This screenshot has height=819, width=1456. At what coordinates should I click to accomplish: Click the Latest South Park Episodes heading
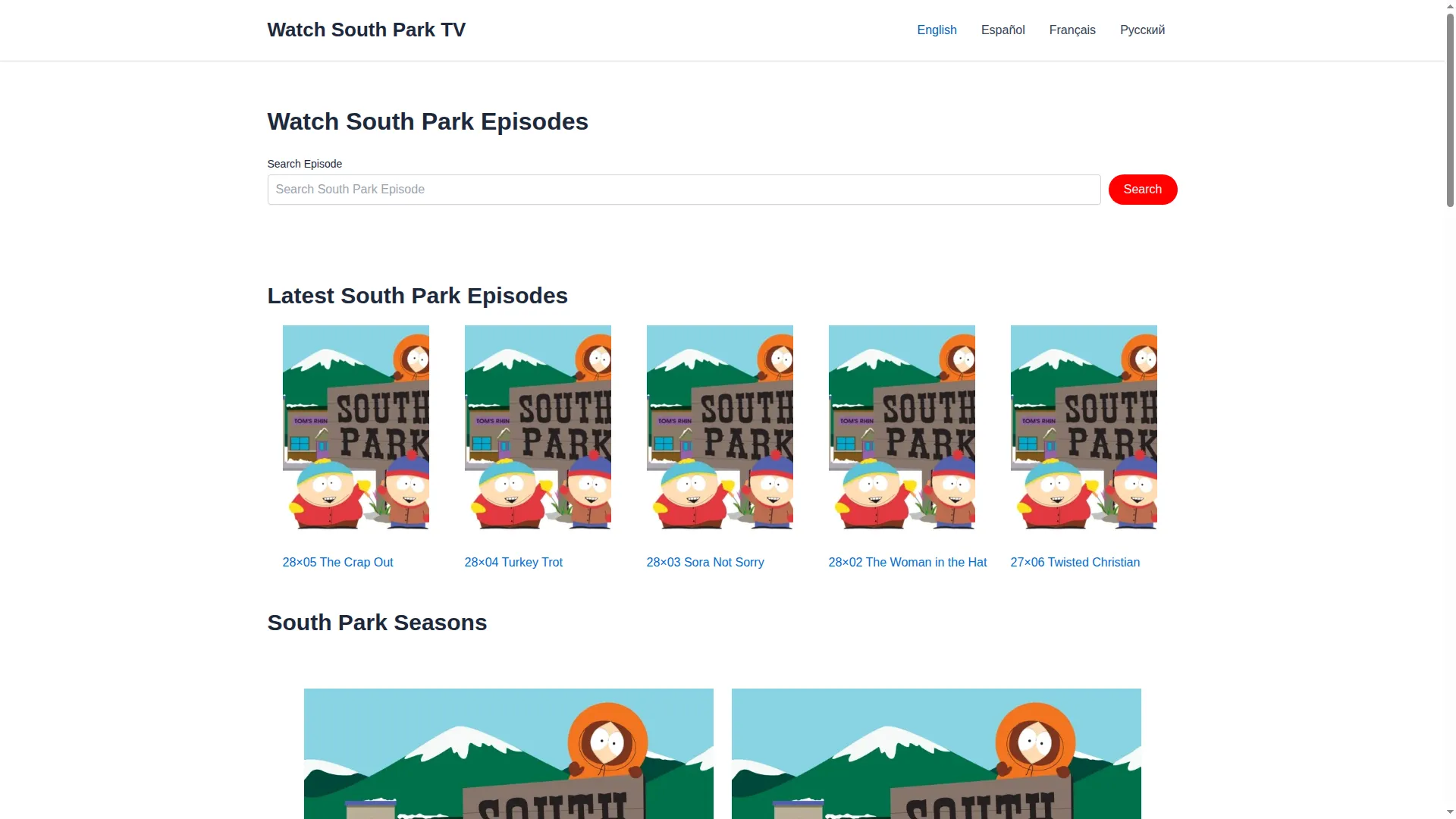point(418,296)
